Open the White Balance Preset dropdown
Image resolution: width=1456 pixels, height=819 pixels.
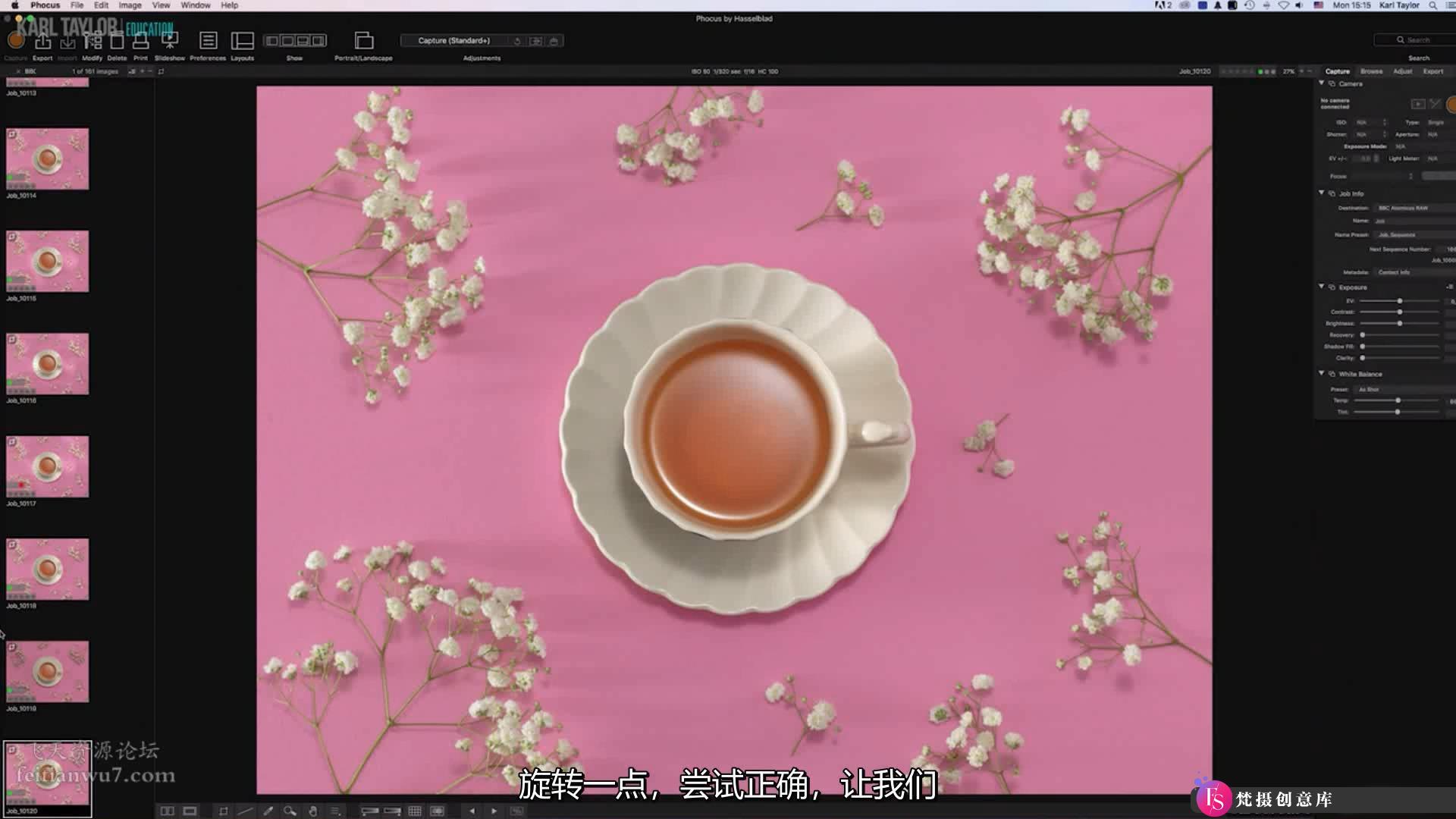click(x=1404, y=390)
